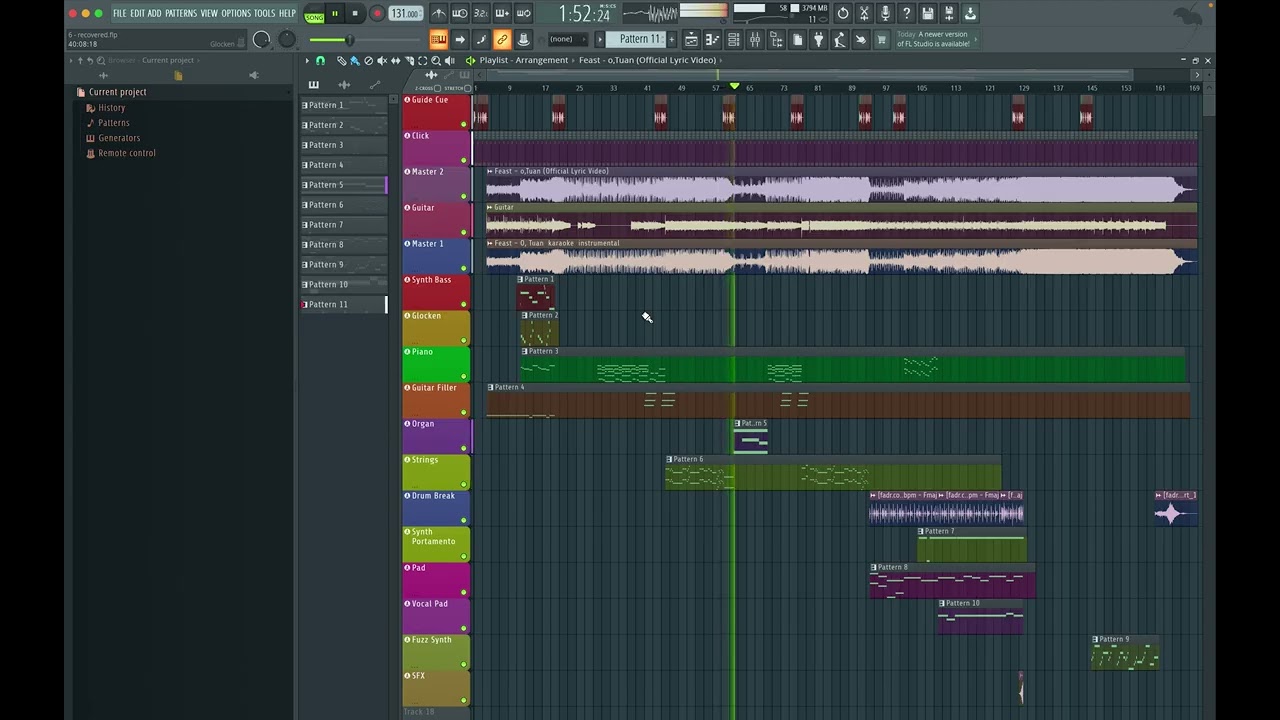Mute the Piano track green dot
The height and width of the screenshot is (720, 1280).
[x=464, y=376]
